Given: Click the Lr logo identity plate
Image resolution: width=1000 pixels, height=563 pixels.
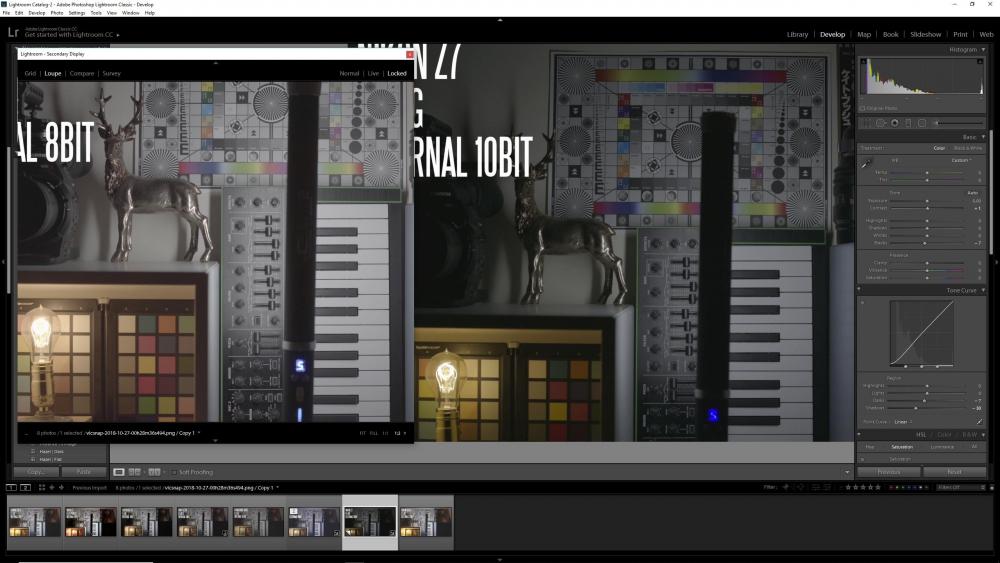Looking at the screenshot, I should [13, 33].
